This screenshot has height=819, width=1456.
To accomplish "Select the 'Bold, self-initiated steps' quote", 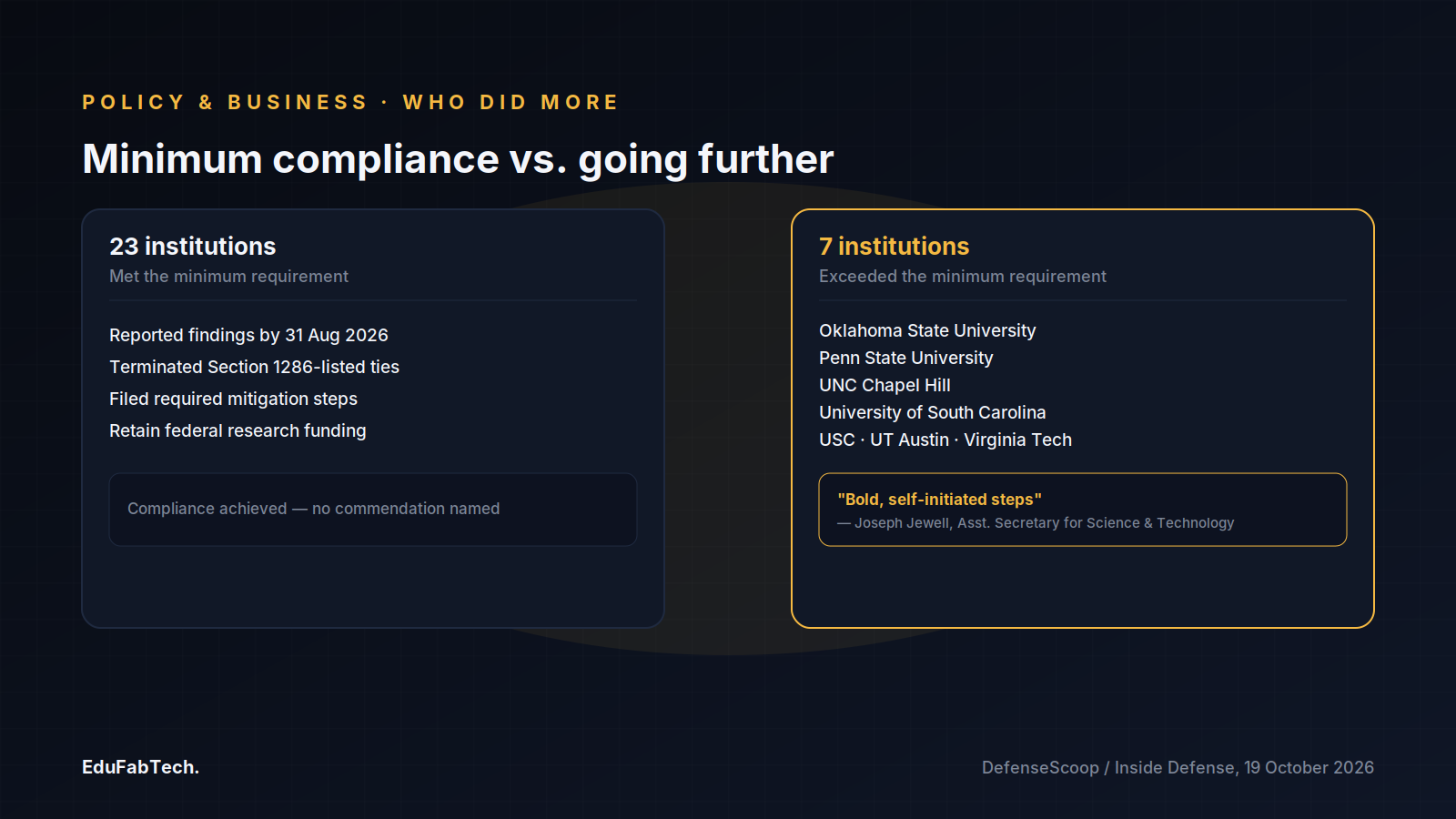I will (939, 500).
